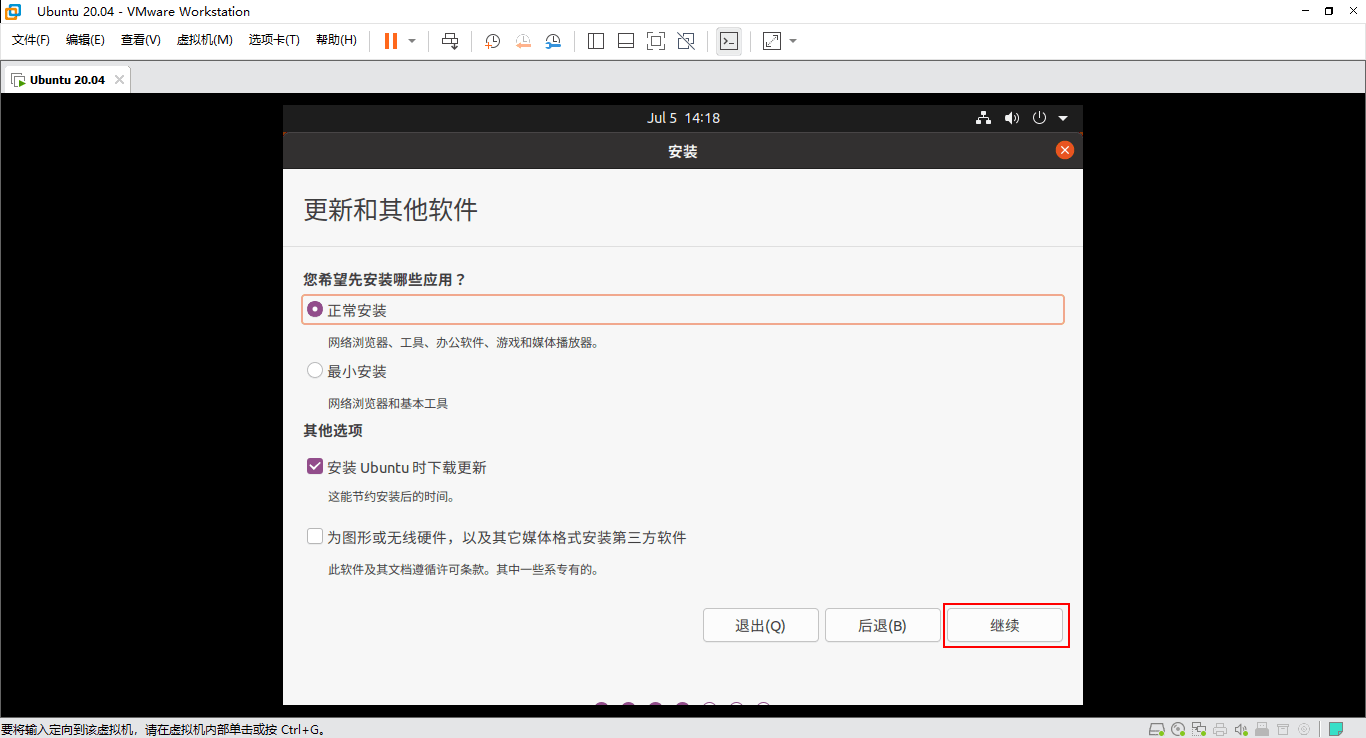
Task: Enable third-party software for graphics and Wi-Fi
Action: (x=315, y=537)
